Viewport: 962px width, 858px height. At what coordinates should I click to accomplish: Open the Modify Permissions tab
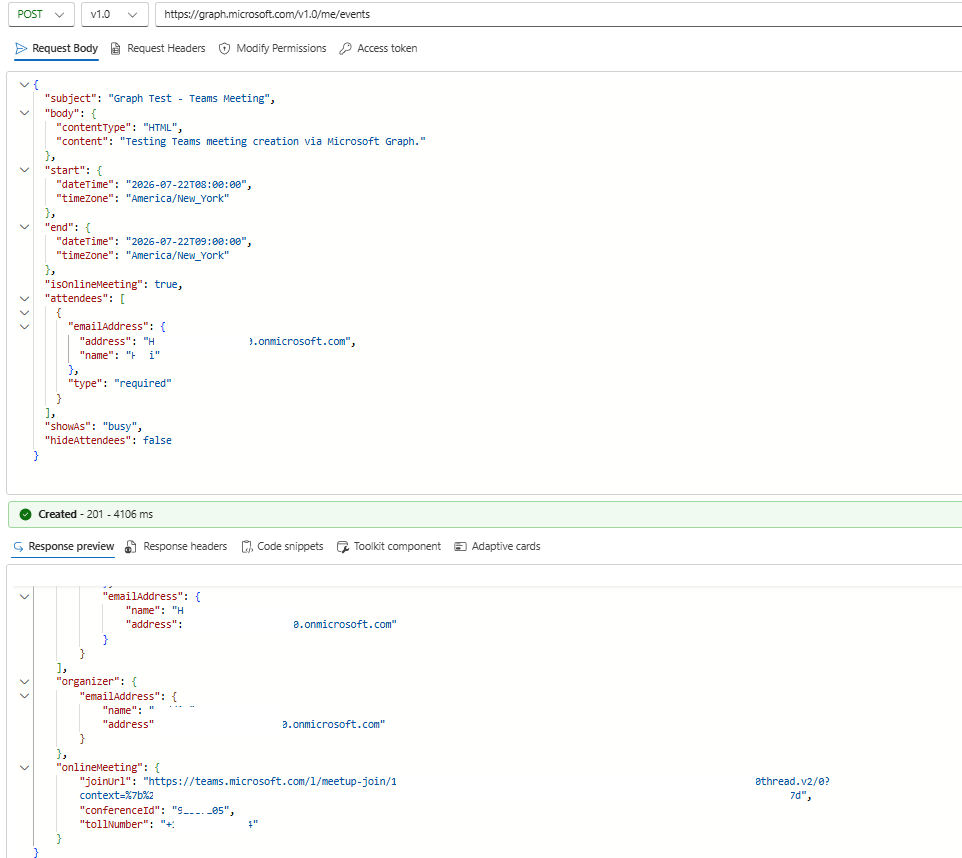tap(273, 48)
